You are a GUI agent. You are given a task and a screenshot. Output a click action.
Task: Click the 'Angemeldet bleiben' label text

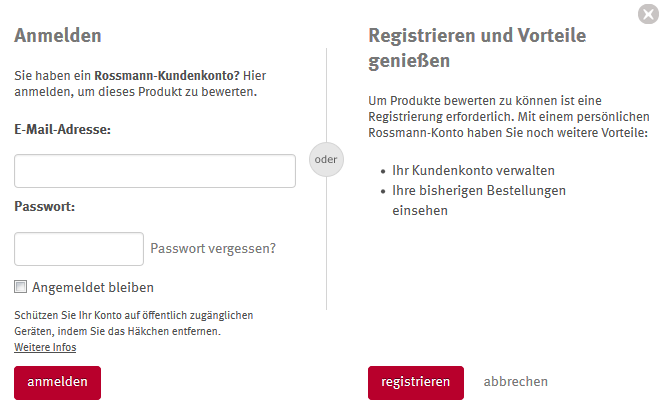(x=93, y=287)
